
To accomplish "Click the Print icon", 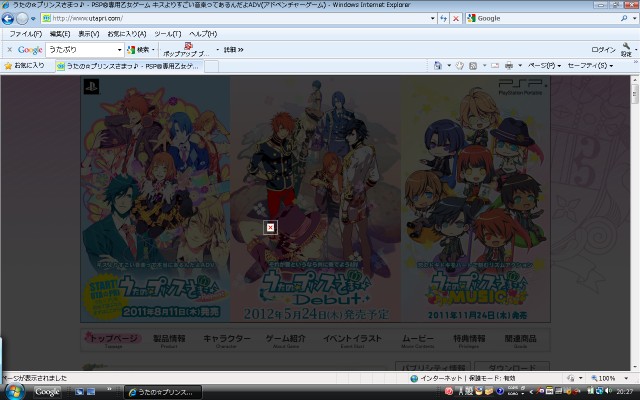I will [509, 66].
